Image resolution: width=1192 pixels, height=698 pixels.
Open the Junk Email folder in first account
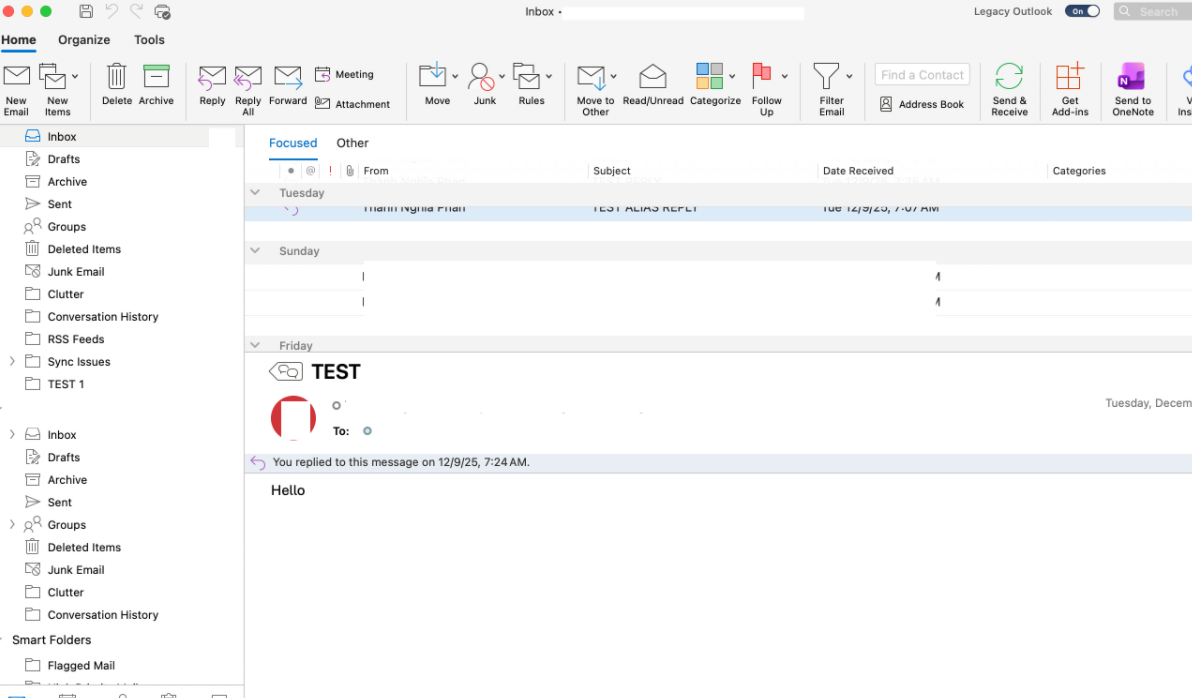[76, 271]
